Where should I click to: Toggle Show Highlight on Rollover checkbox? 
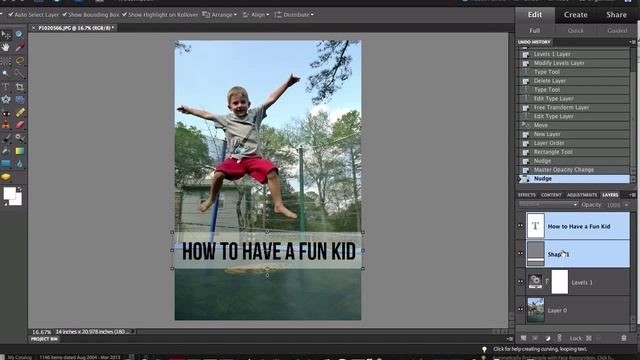point(124,14)
